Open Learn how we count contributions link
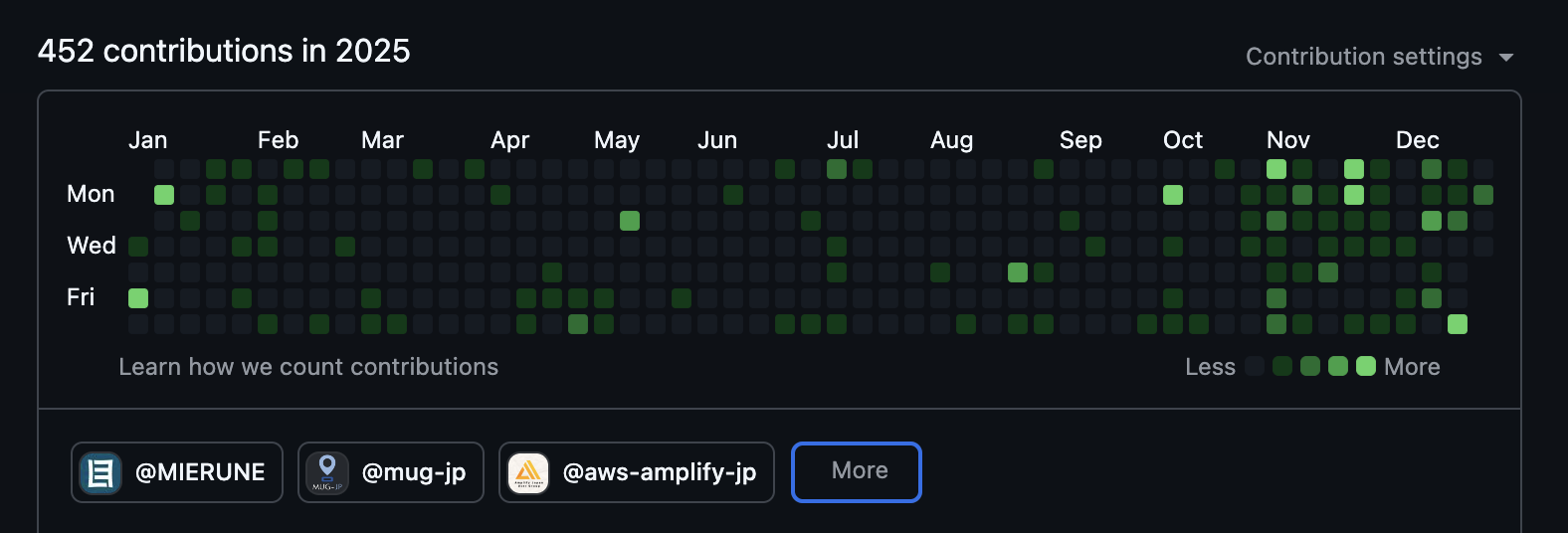The width and height of the screenshot is (1568, 533). point(308,367)
